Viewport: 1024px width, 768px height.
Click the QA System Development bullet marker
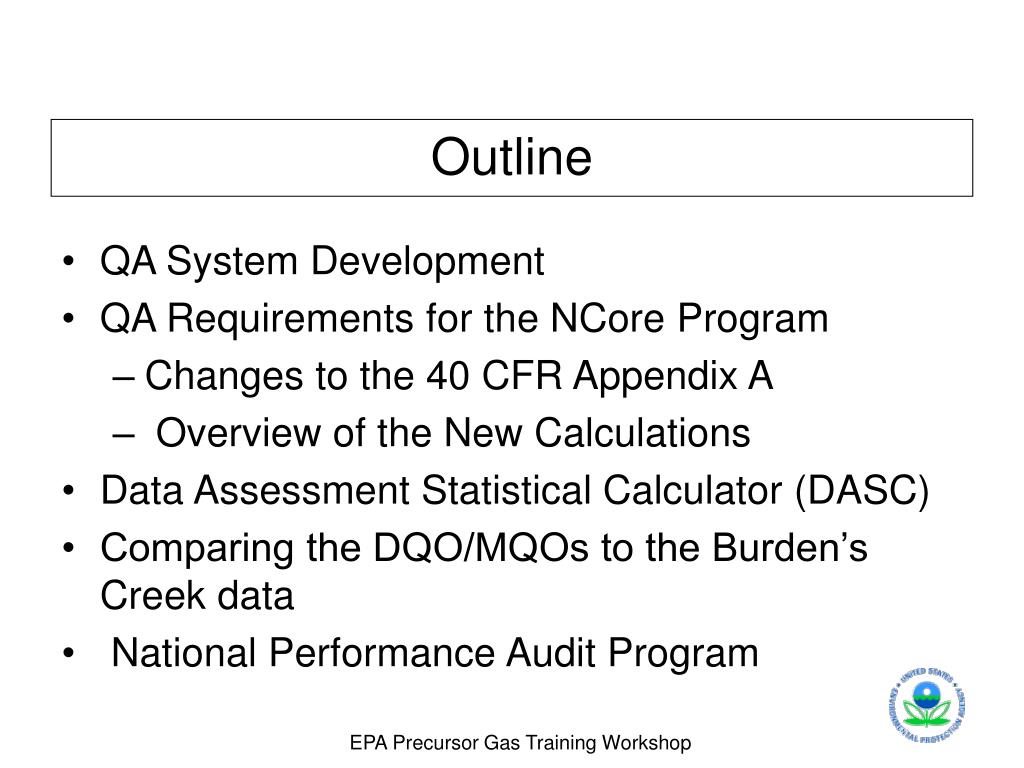tap(69, 263)
